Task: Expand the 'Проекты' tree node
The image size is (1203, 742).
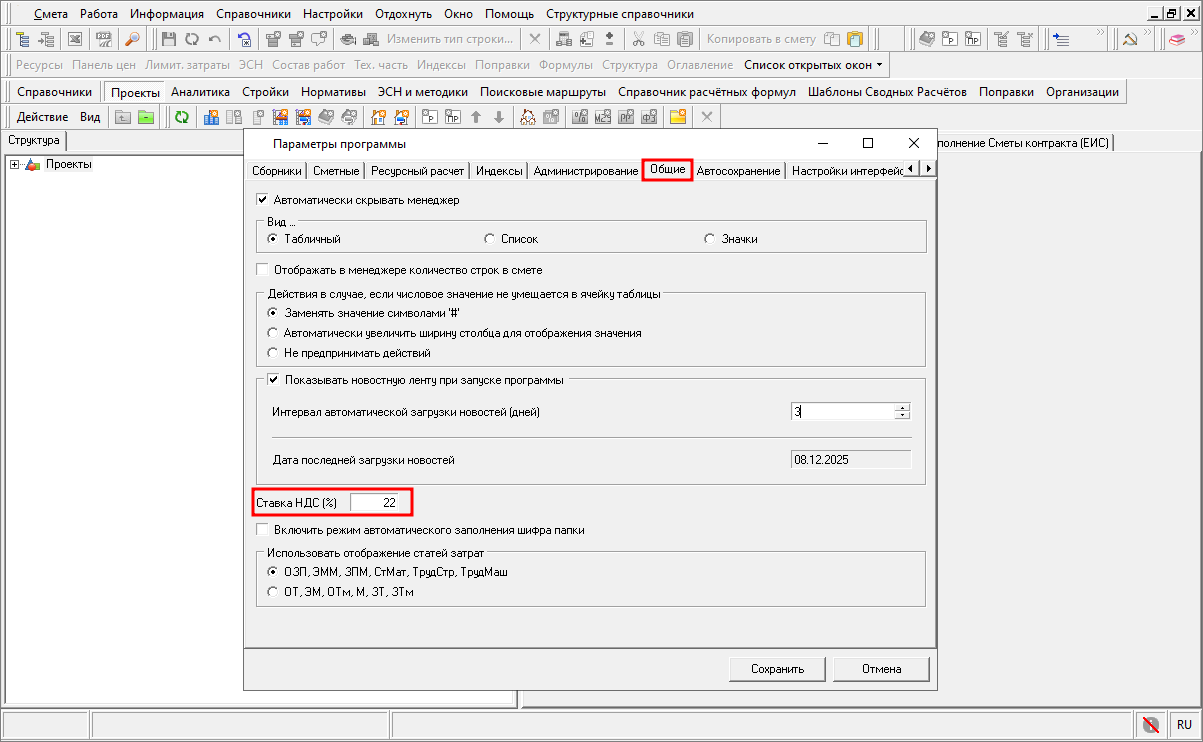Action: point(14,165)
